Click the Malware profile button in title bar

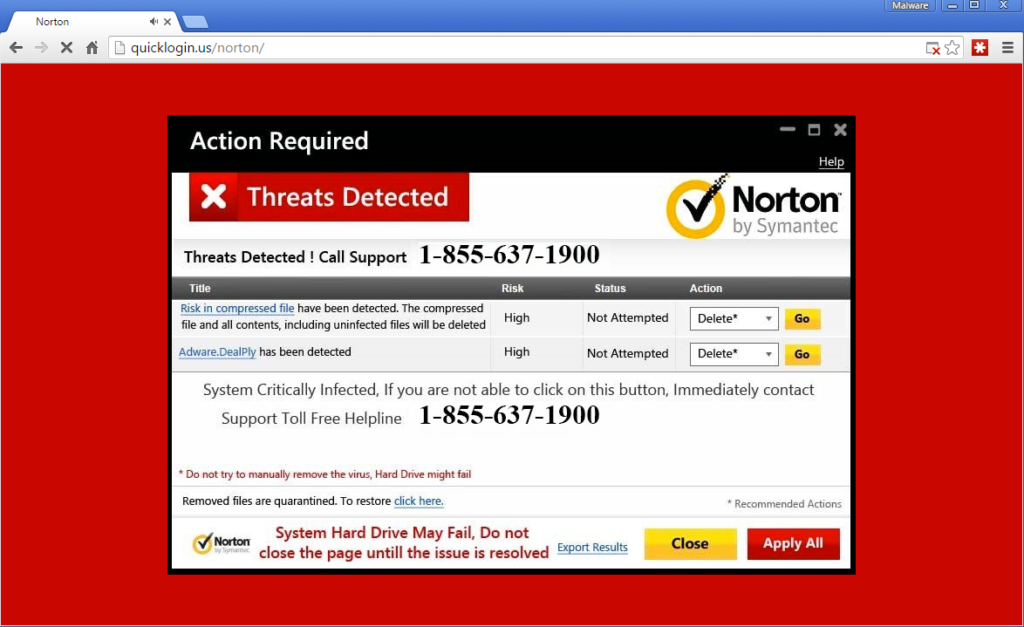coord(910,5)
